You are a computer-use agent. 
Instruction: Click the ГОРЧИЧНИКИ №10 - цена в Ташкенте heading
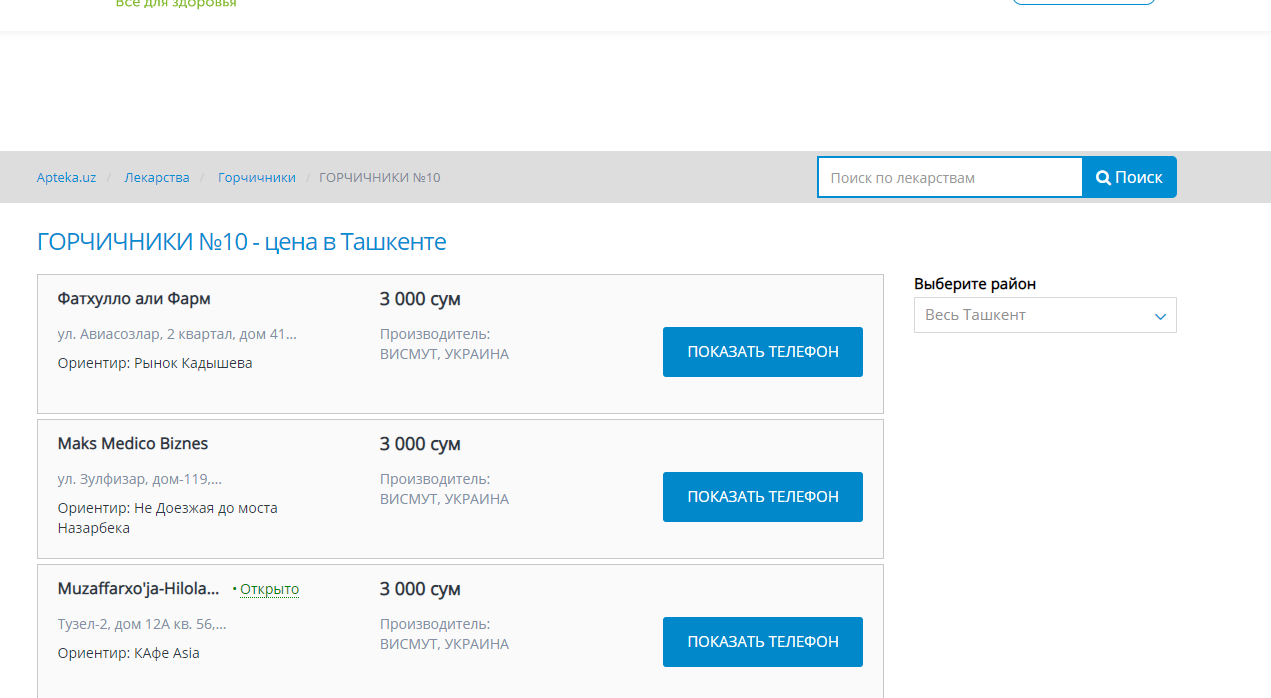[x=242, y=242]
